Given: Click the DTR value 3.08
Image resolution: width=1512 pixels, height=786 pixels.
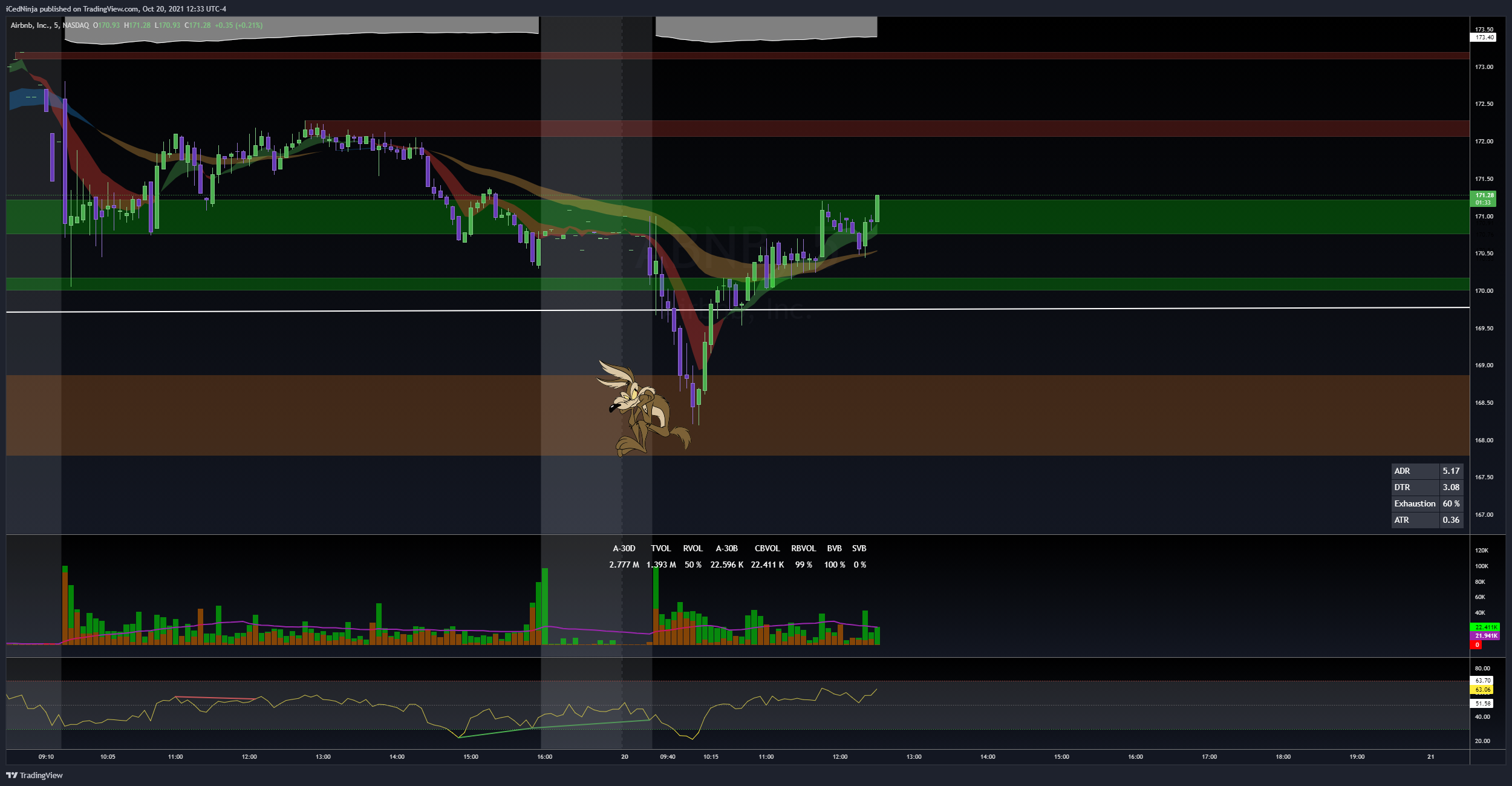Looking at the screenshot, I should click(x=1451, y=487).
